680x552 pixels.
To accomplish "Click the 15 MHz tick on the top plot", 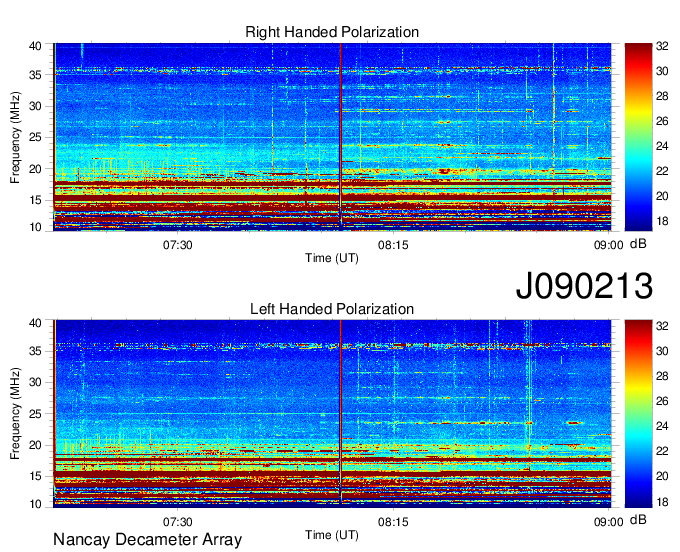I will [x=35, y=200].
